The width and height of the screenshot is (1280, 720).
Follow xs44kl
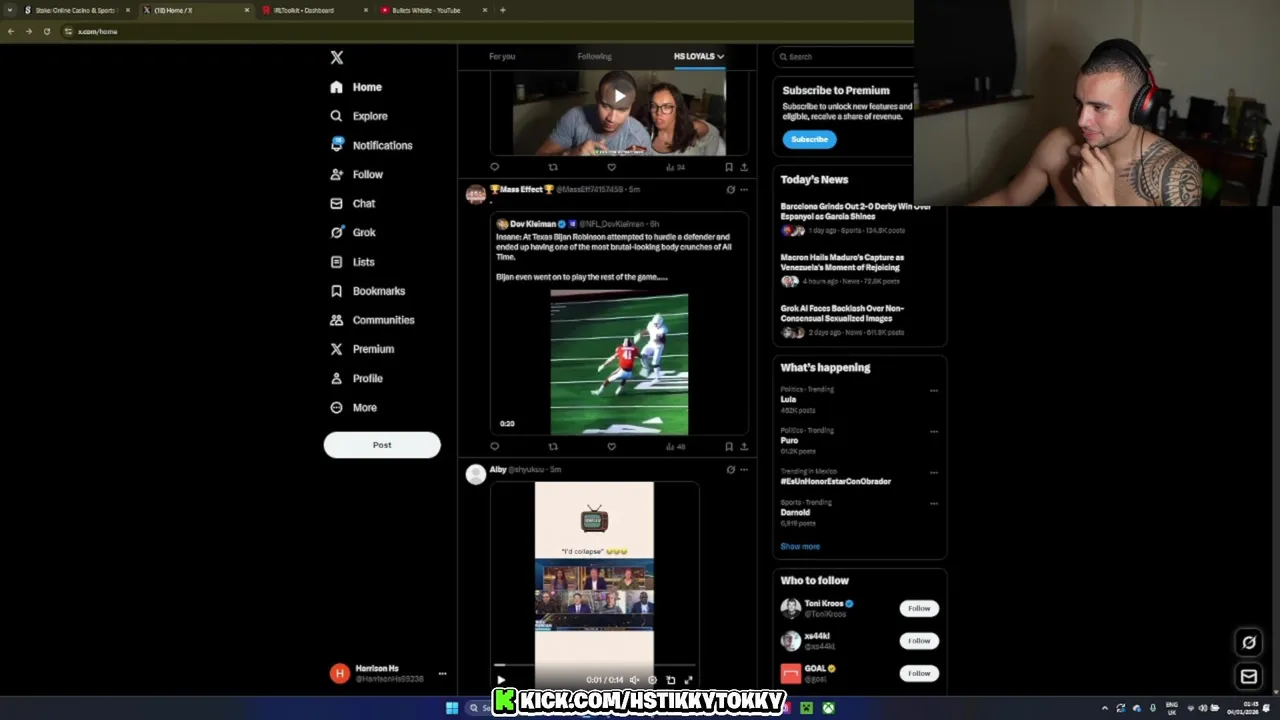point(919,641)
